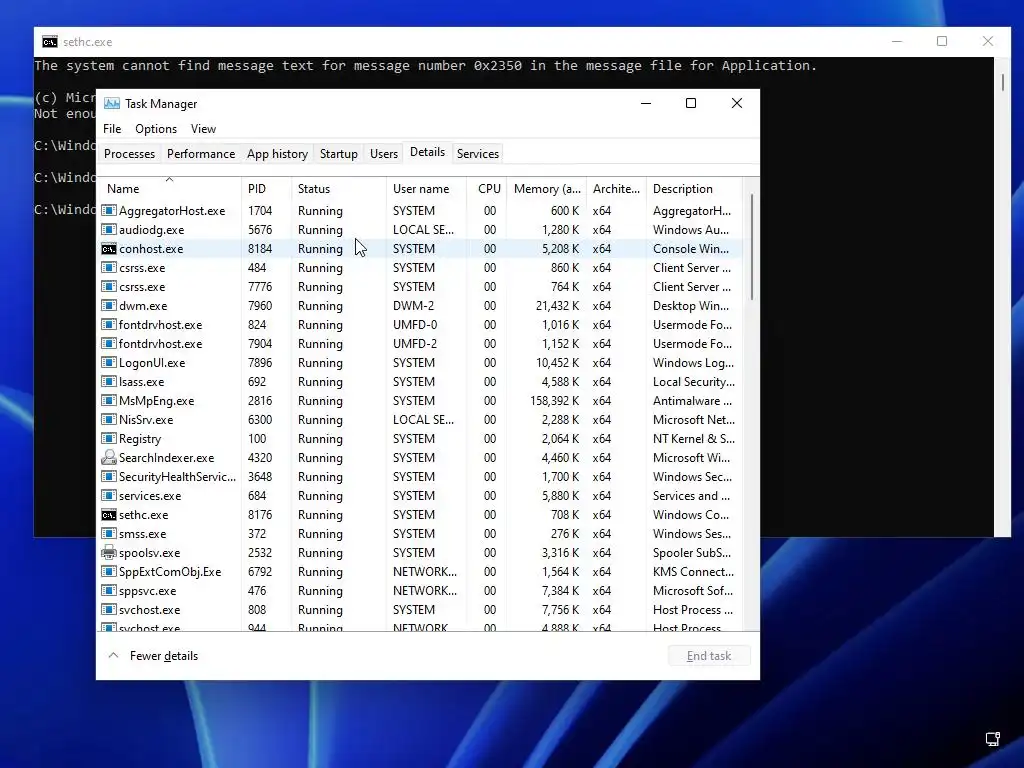Click the NisSrv.exe process icon
Screen dimensions: 1024x768
point(108,419)
